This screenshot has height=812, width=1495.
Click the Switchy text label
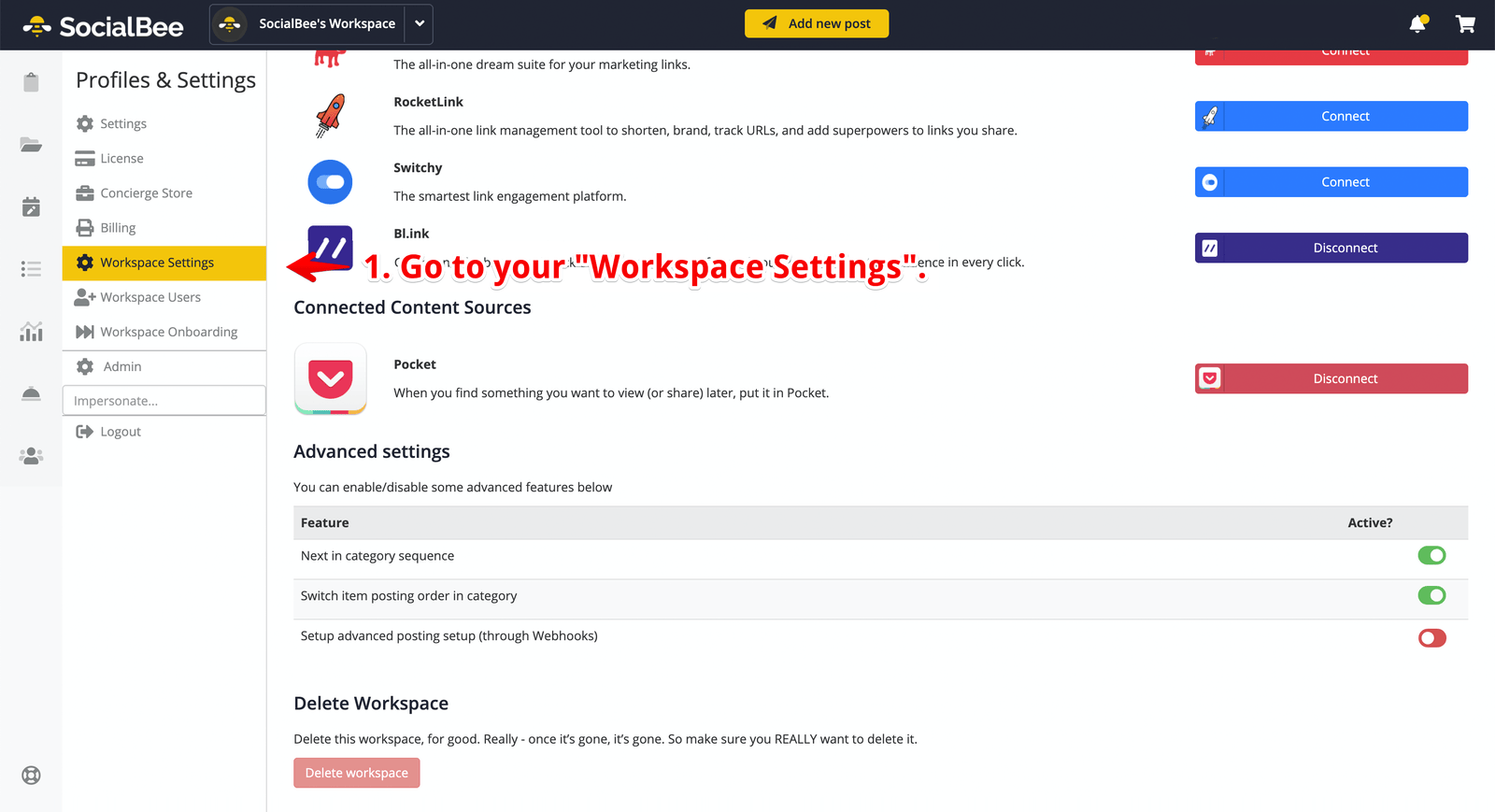point(418,168)
